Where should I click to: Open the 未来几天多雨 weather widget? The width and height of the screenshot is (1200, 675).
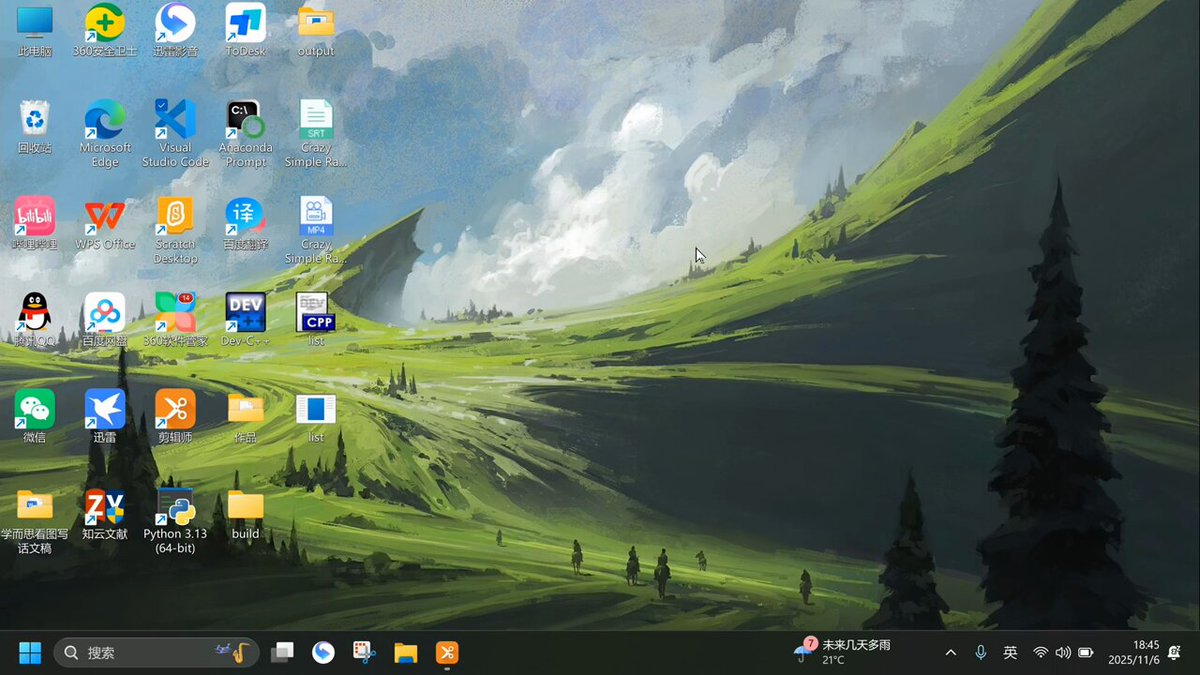coord(842,652)
